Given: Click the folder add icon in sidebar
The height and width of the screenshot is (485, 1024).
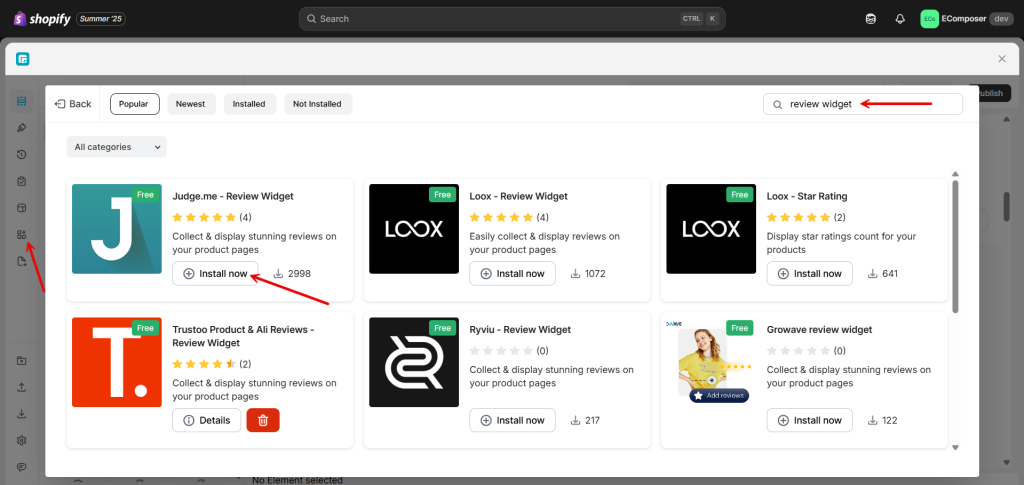Looking at the screenshot, I should (22, 360).
